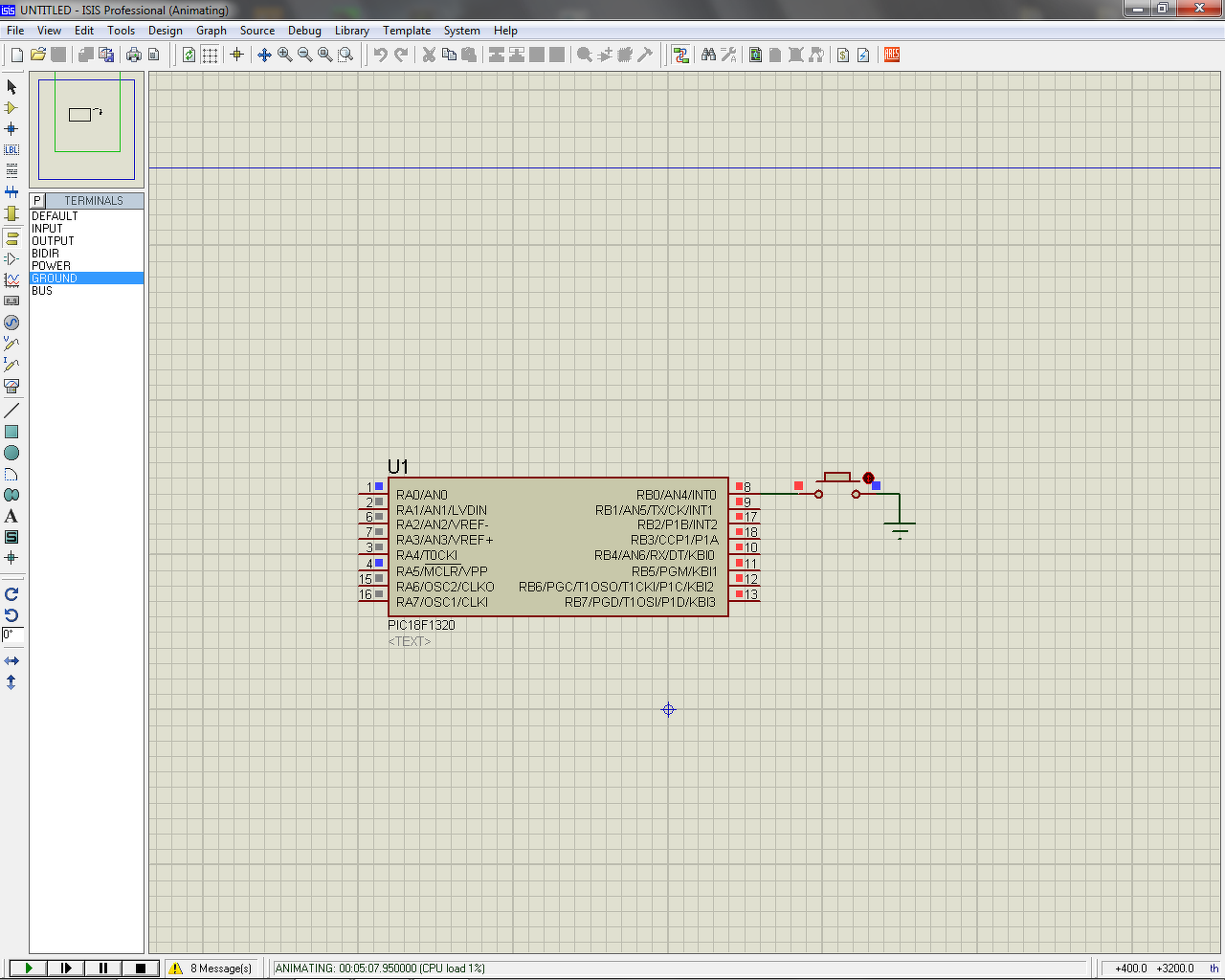Click the ARES netlist transfer icon
The width and height of the screenshot is (1225, 980).
click(x=892, y=56)
